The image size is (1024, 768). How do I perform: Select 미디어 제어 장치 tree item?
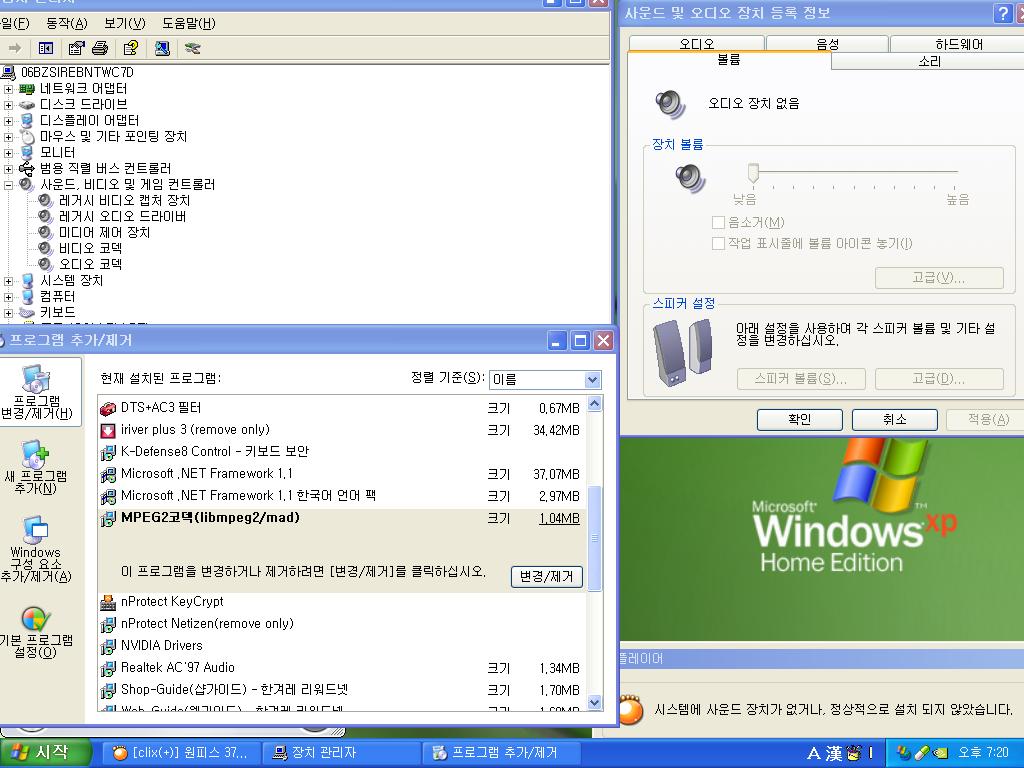[x=104, y=232]
